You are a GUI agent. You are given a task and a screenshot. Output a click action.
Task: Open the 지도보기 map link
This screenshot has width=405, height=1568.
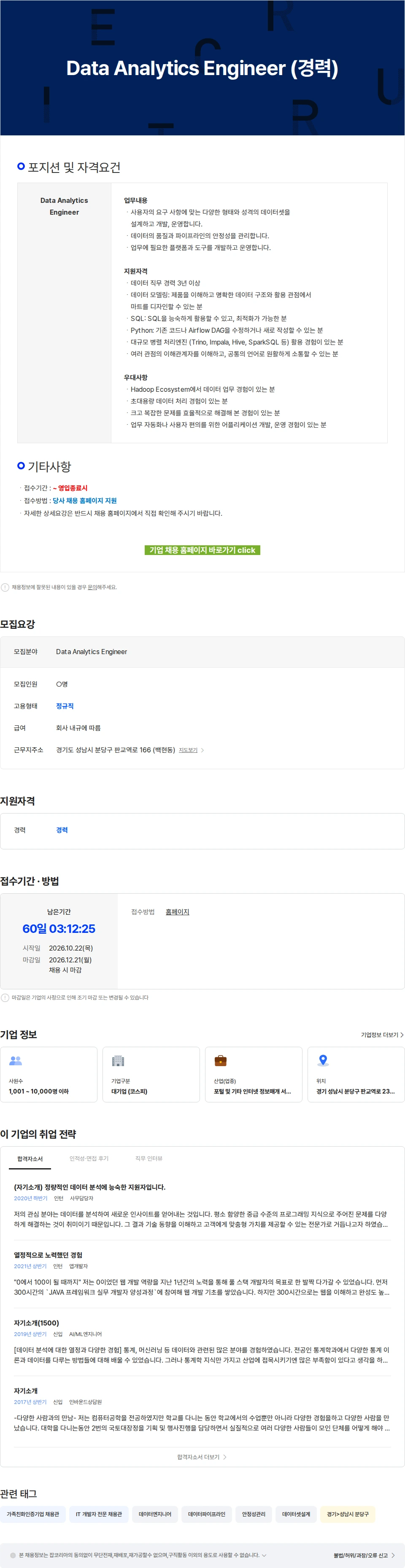[x=188, y=750]
